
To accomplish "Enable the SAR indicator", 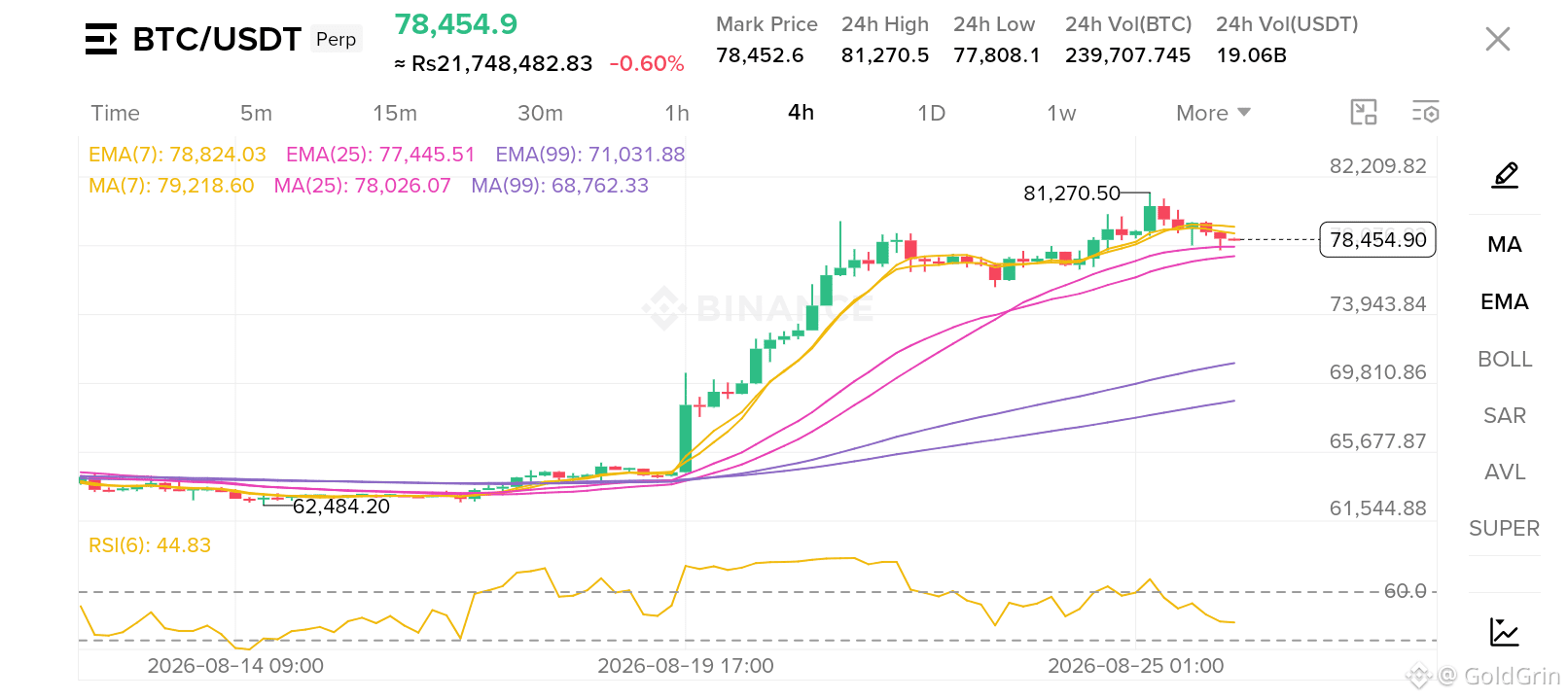I will click(1505, 416).
